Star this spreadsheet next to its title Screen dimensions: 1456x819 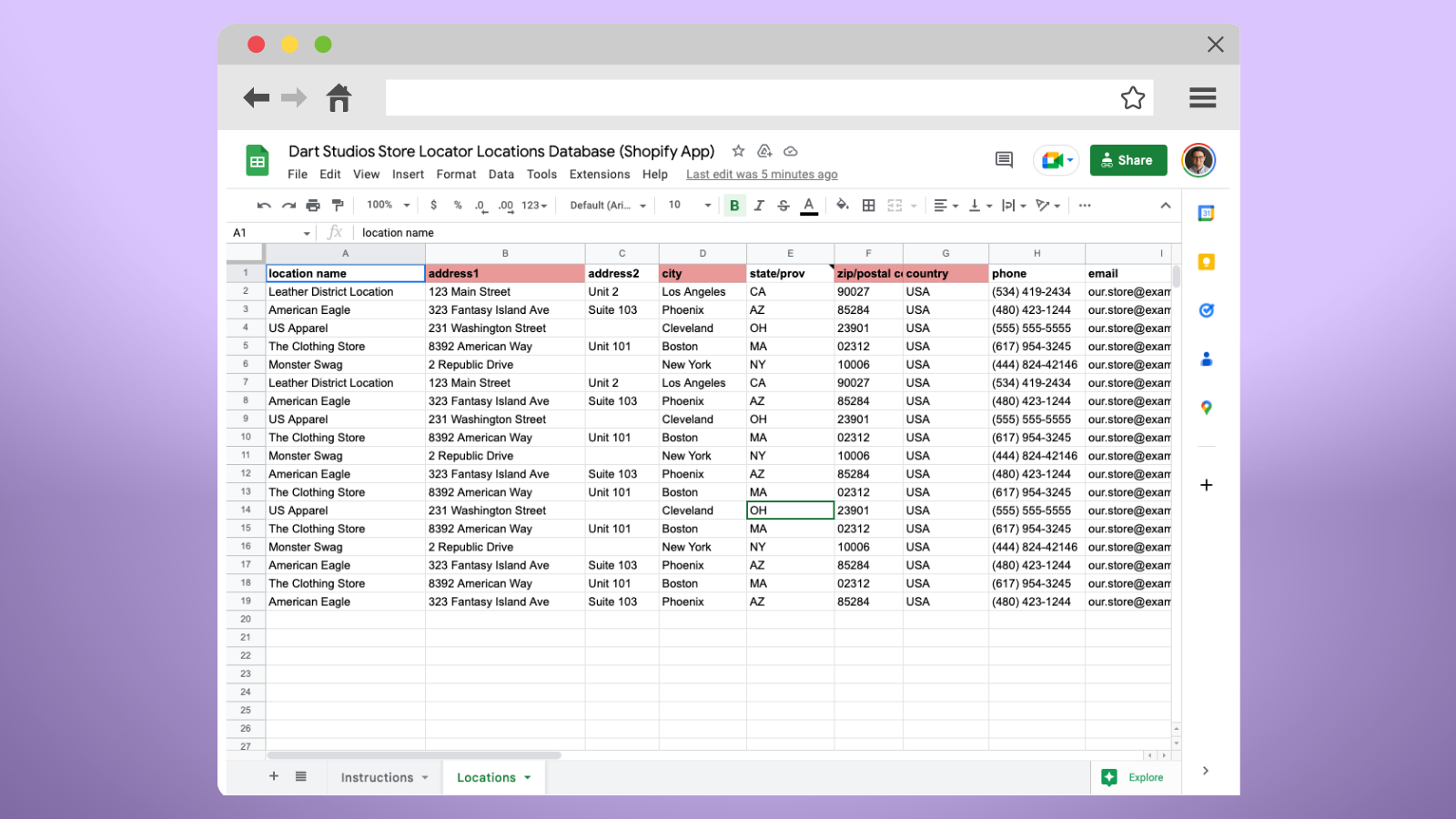738,151
